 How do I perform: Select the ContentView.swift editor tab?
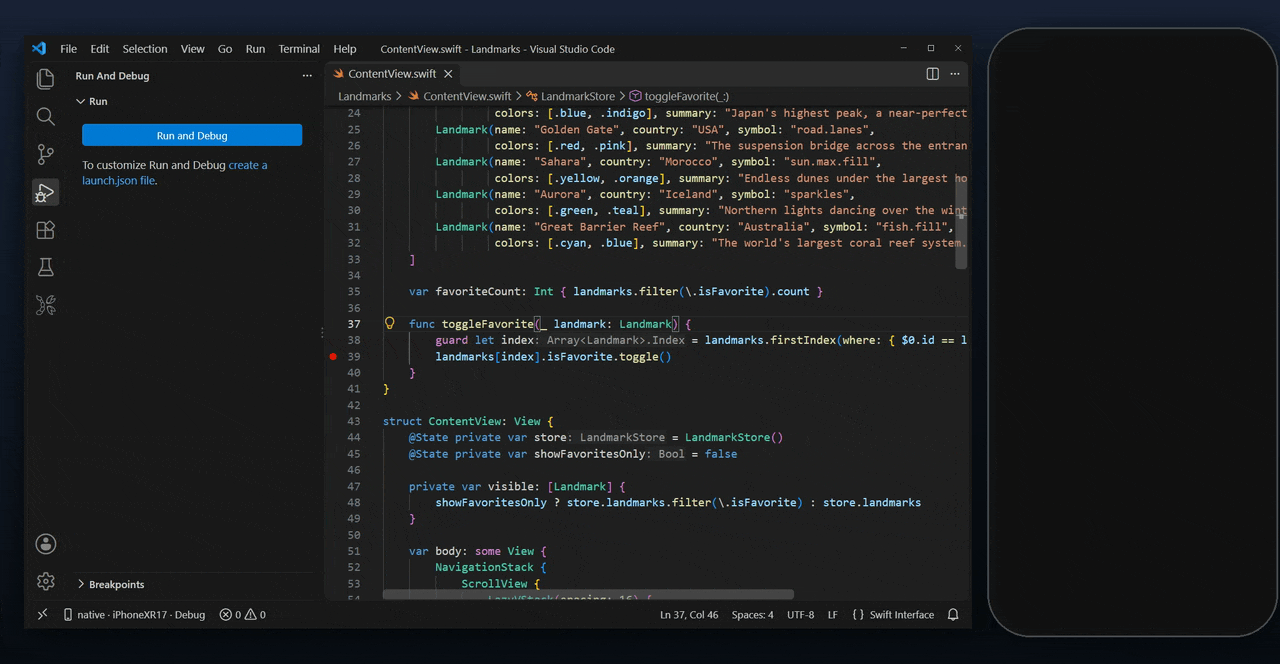(x=393, y=74)
